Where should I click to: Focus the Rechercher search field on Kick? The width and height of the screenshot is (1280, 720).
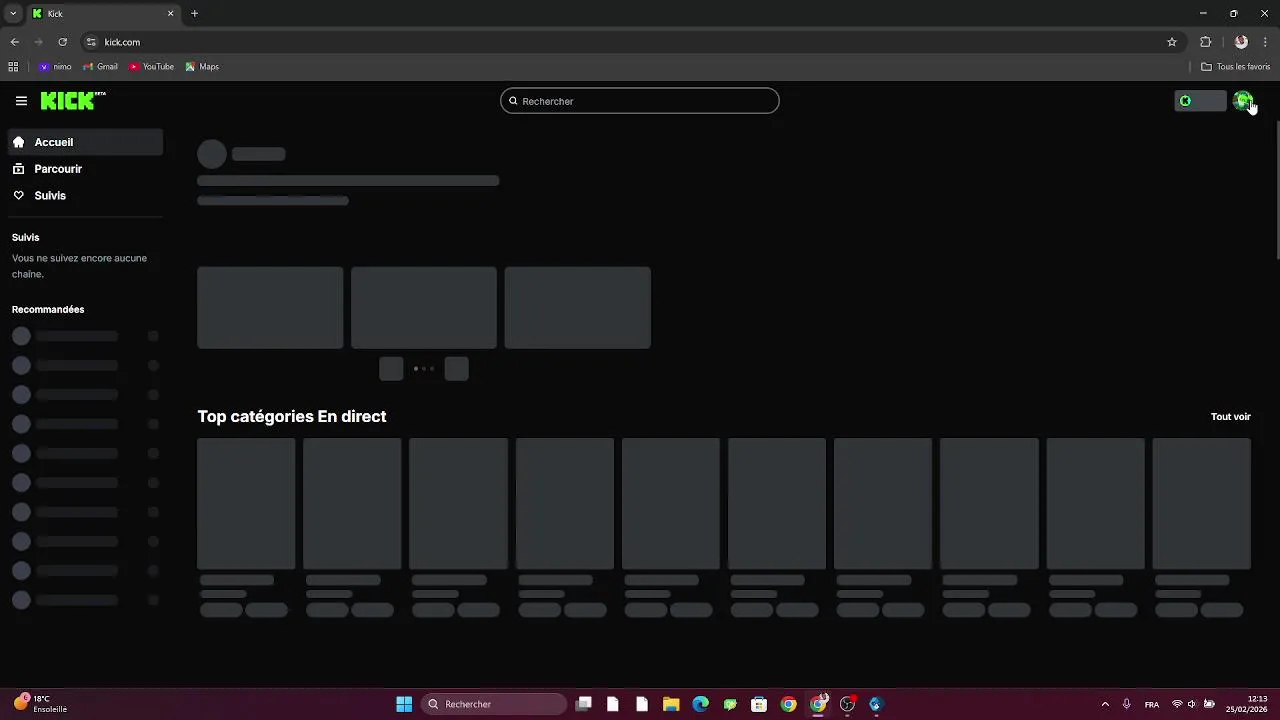pyautogui.click(x=640, y=101)
